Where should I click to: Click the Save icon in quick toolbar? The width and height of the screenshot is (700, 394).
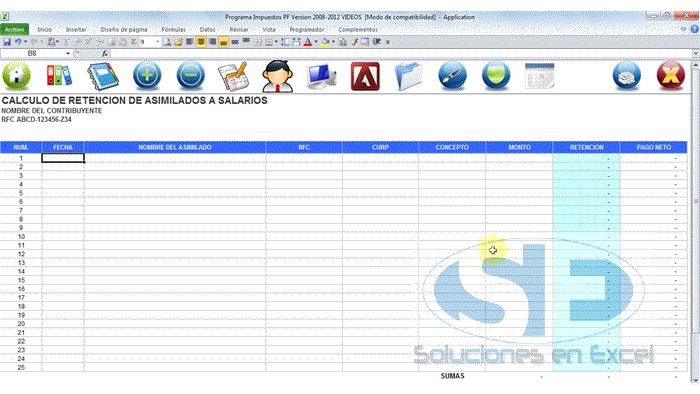pyautogui.click(x=7, y=42)
